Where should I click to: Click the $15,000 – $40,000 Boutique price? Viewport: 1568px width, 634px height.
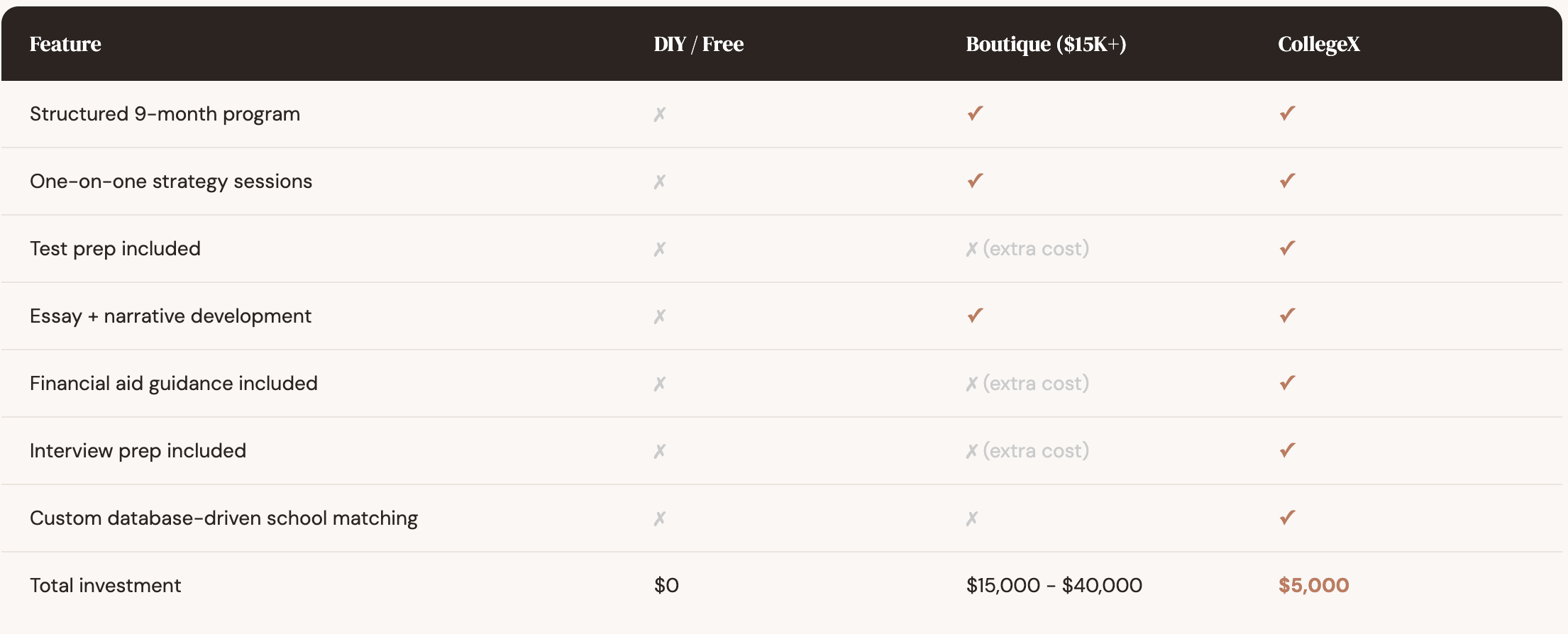tap(1054, 585)
